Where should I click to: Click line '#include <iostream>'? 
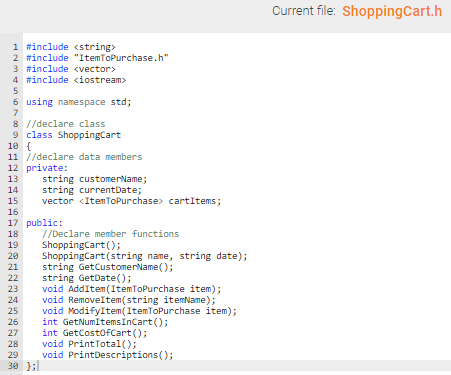pyautogui.click(x=76, y=80)
